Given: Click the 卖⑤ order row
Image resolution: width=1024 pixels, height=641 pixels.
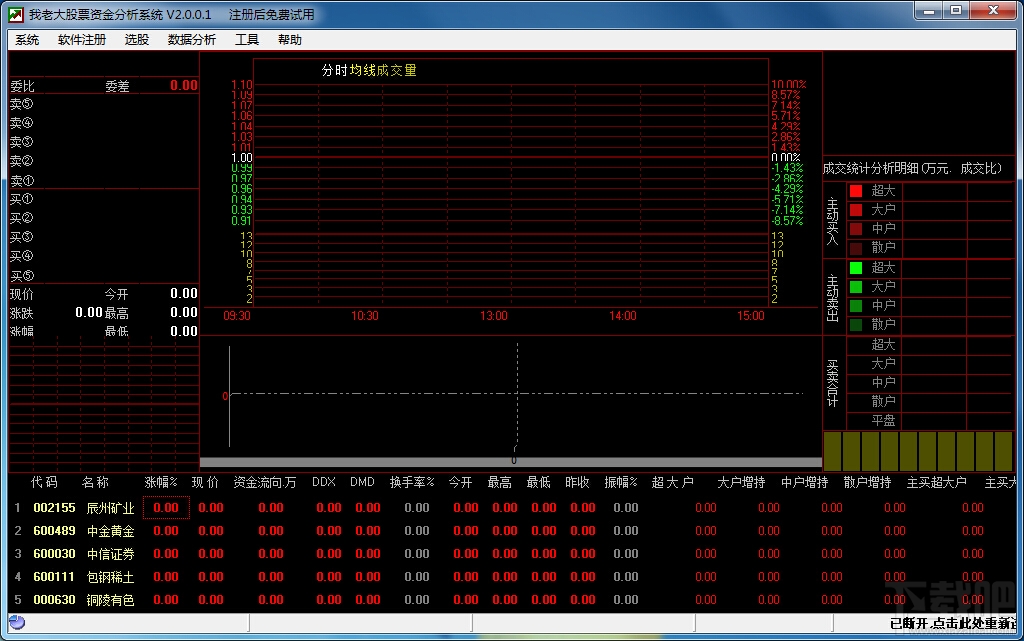Looking at the screenshot, I should (x=104, y=104).
